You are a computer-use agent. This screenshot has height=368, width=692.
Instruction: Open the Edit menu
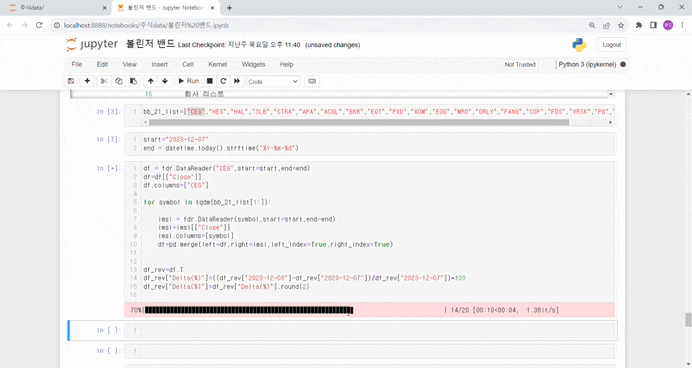[x=102, y=64]
